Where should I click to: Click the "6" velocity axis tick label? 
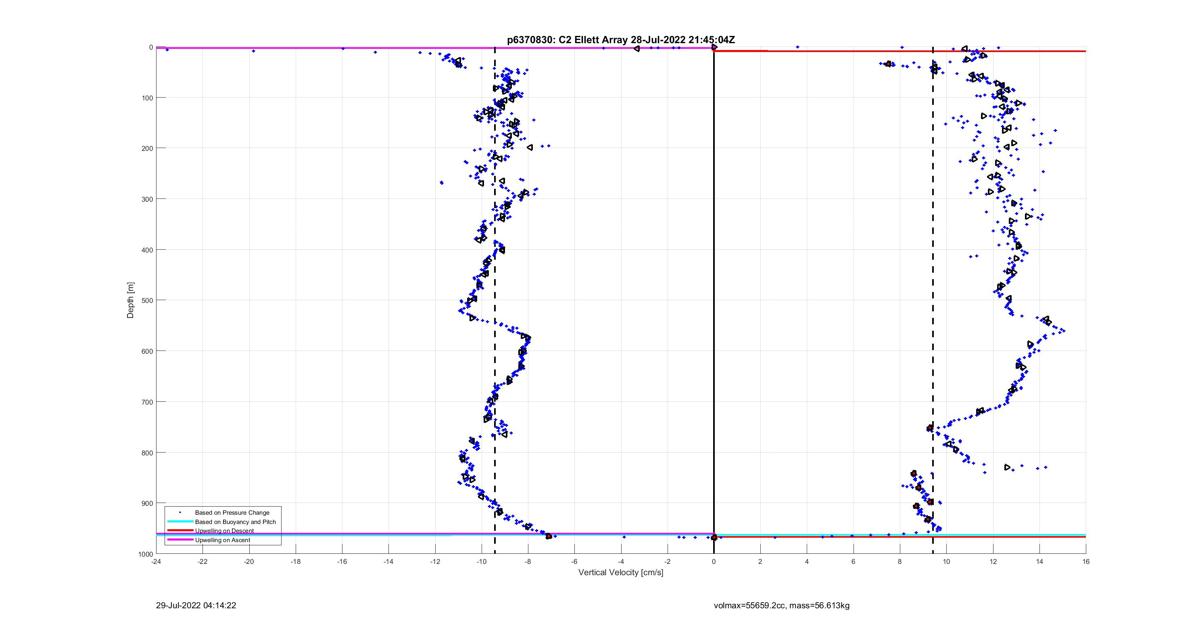[x=854, y=562]
